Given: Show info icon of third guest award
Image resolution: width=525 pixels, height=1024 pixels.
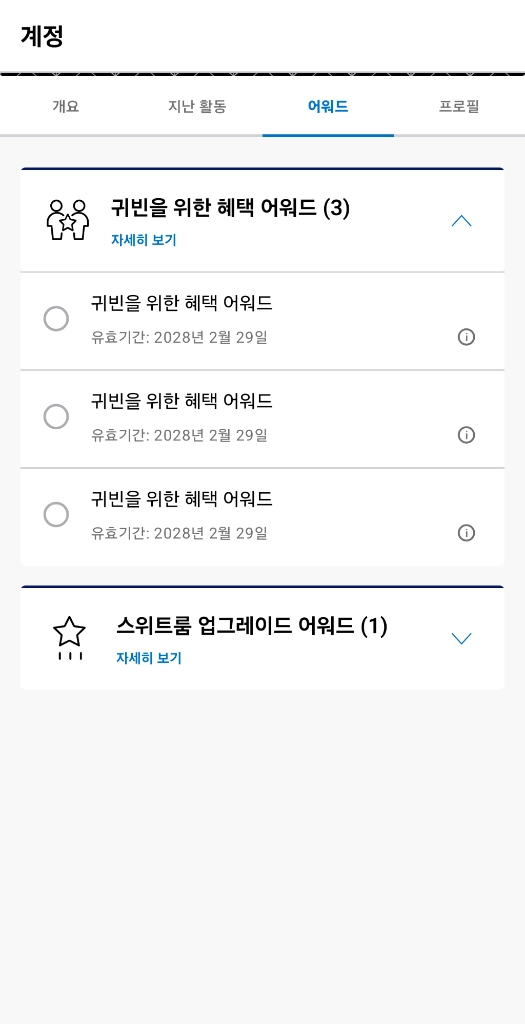Looking at the screenshot, I should tap(466, 533).
